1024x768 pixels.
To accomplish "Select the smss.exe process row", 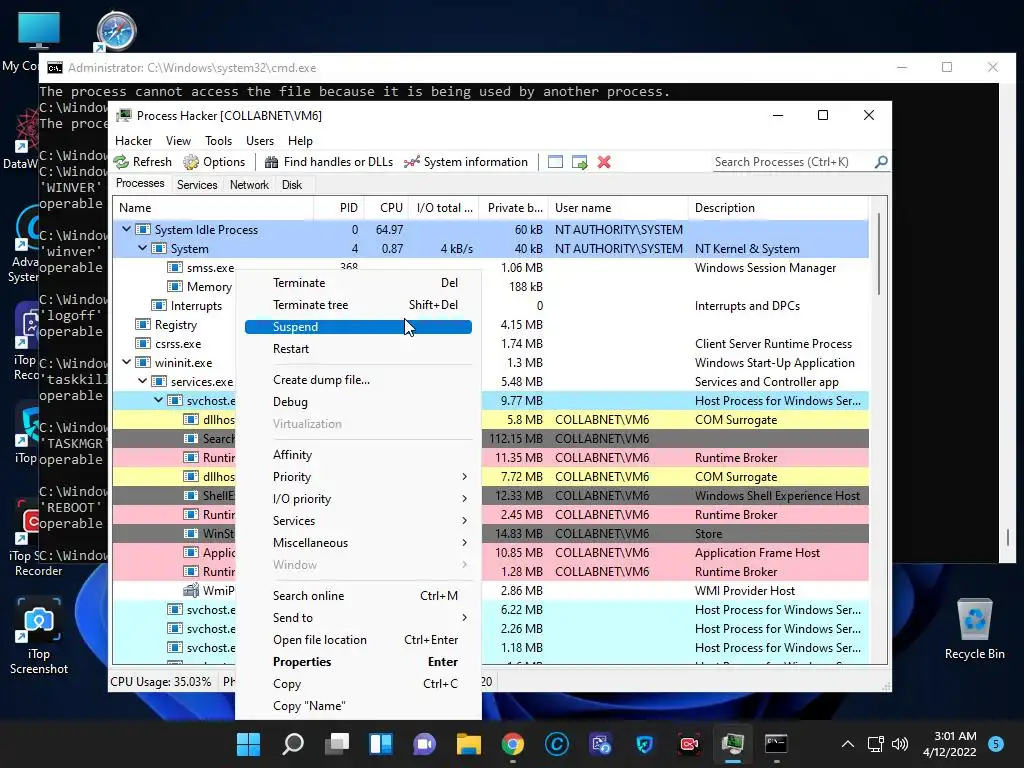I will click(x=490, y=268).
